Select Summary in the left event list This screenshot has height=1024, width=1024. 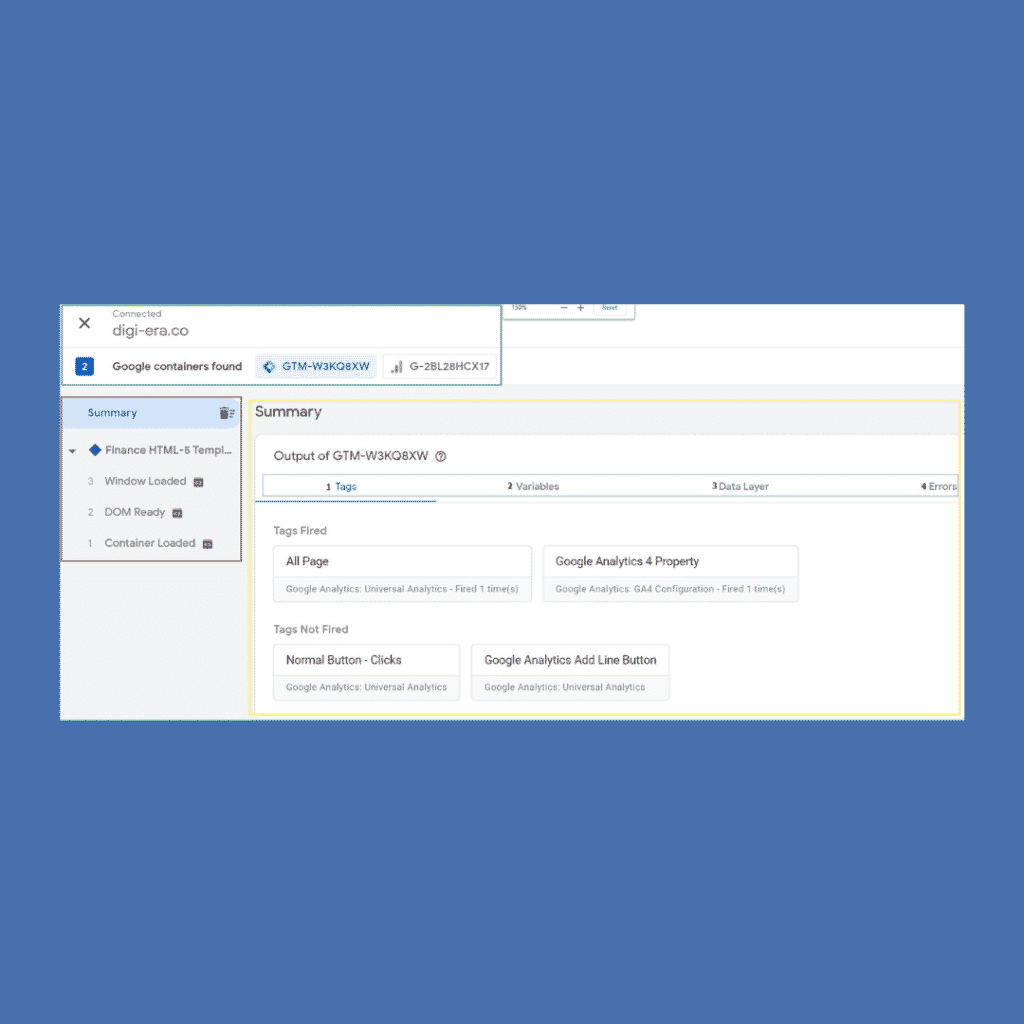(112, 413)
